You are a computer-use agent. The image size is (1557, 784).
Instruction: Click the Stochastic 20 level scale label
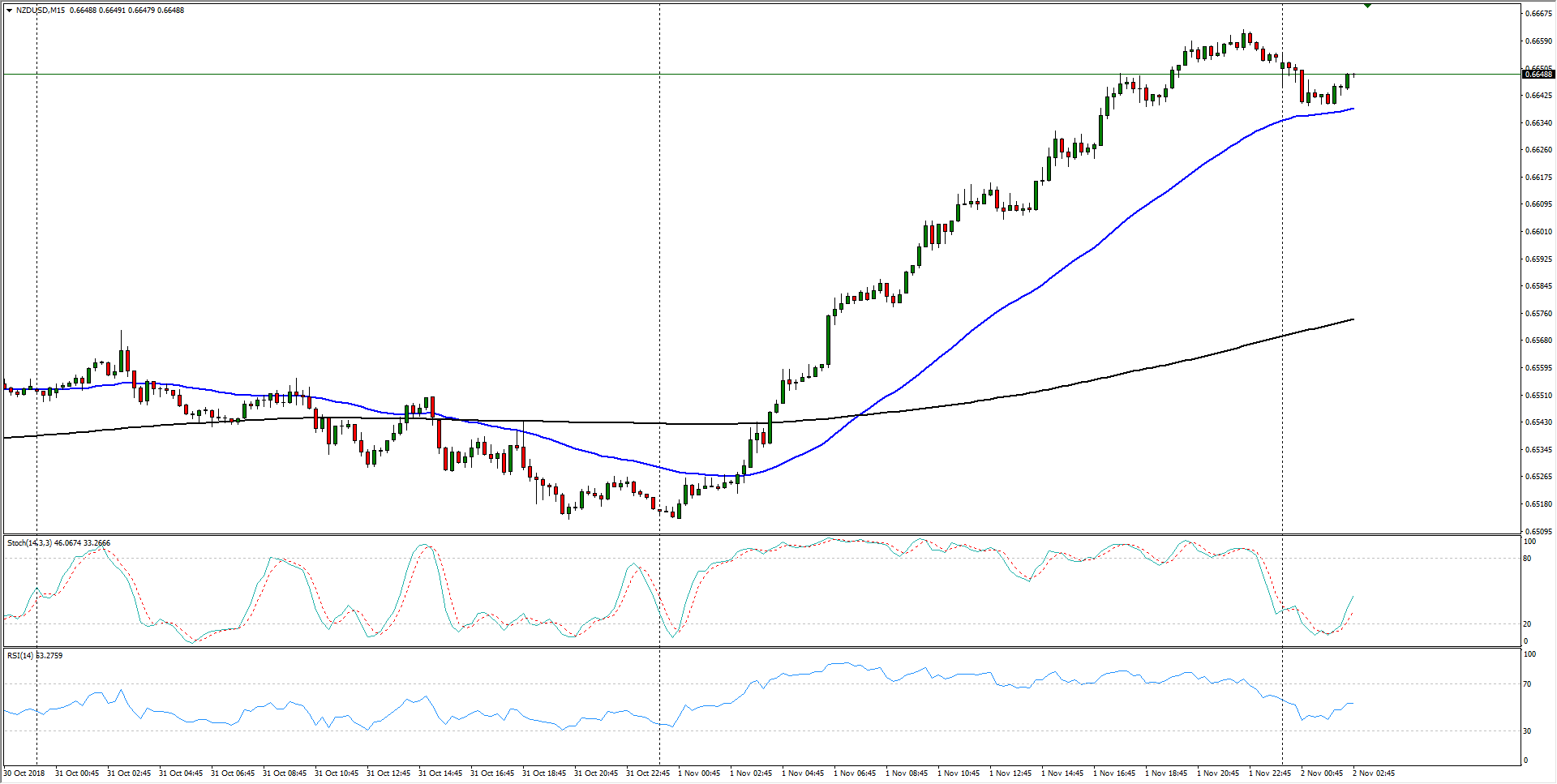coord(1527,624)
